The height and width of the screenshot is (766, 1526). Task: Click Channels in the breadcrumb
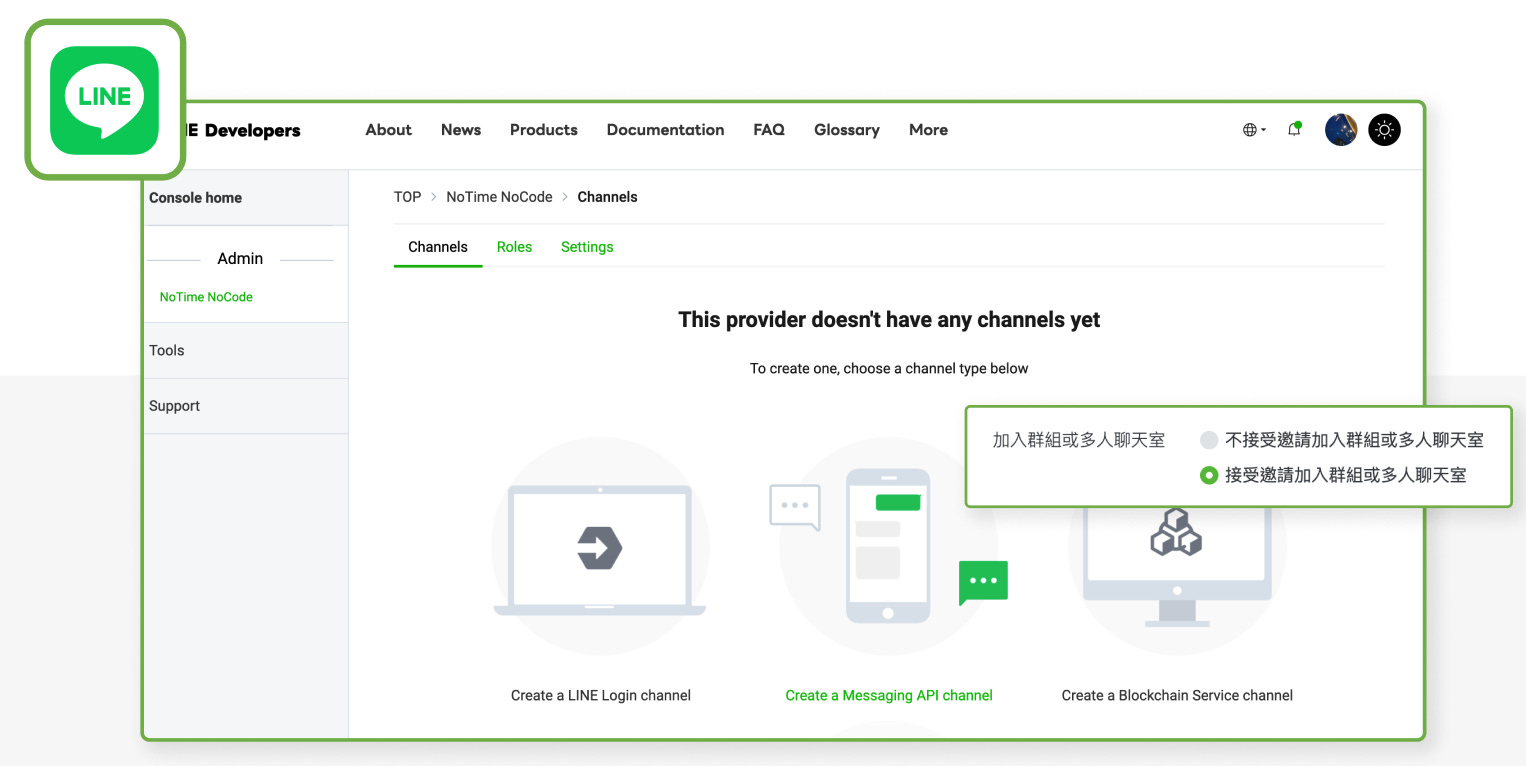607,197
